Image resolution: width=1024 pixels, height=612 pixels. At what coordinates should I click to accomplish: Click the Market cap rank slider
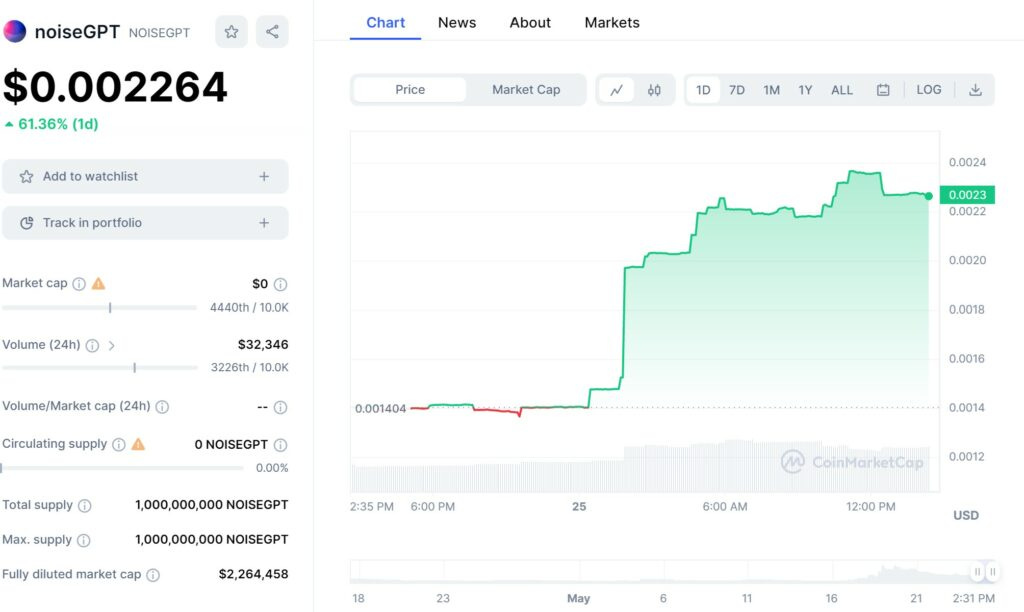click(x=99, y=307)
